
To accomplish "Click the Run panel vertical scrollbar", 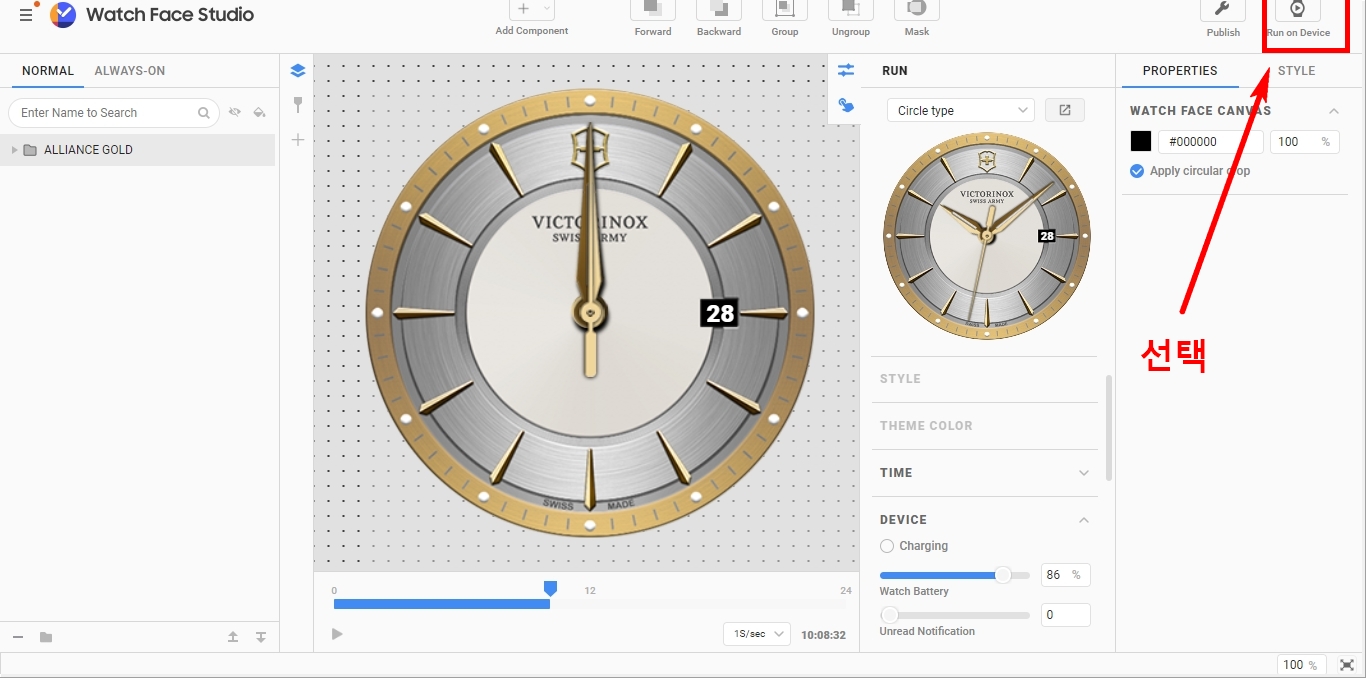I will (1107, 428).
